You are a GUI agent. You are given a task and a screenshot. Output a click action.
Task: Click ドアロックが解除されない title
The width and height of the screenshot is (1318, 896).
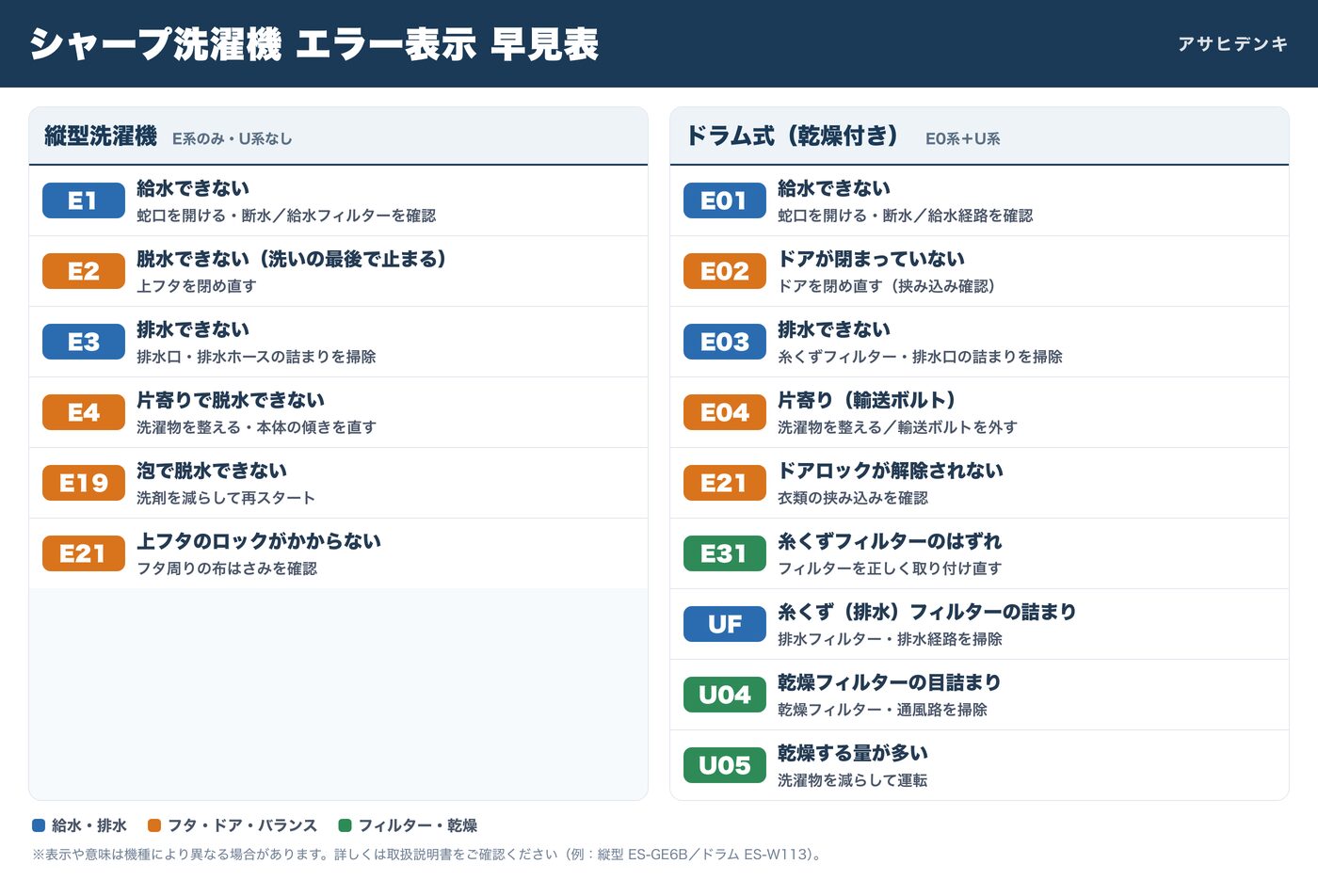pyautogui.click(x=891, y=471)
